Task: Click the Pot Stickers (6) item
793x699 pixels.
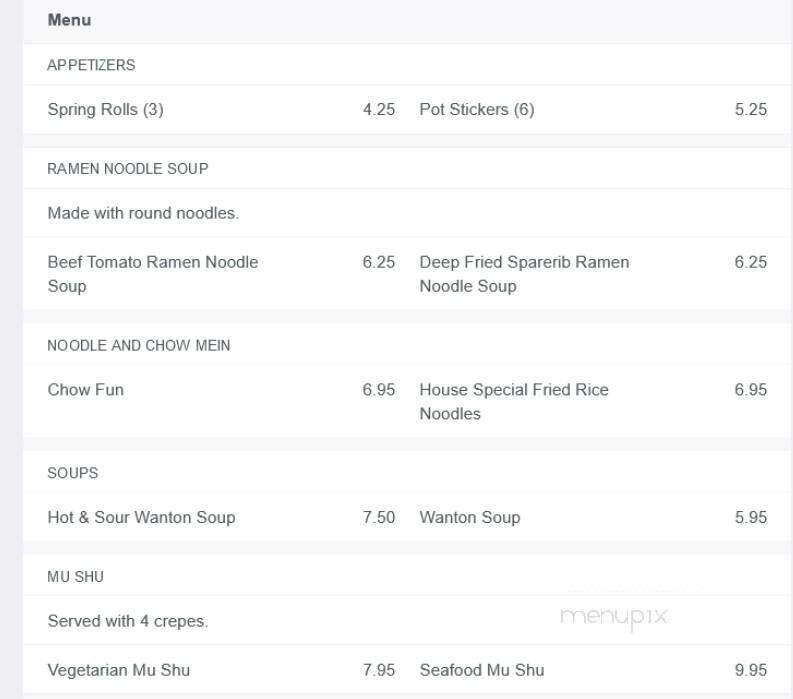Action: 477,110
